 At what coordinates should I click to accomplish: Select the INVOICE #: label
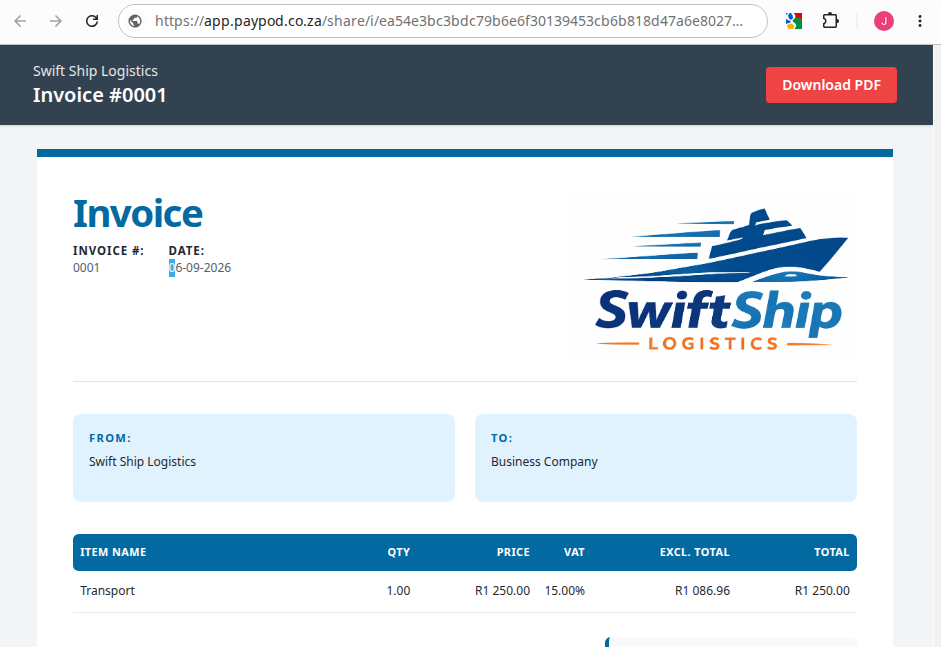[x=109, y=251]
